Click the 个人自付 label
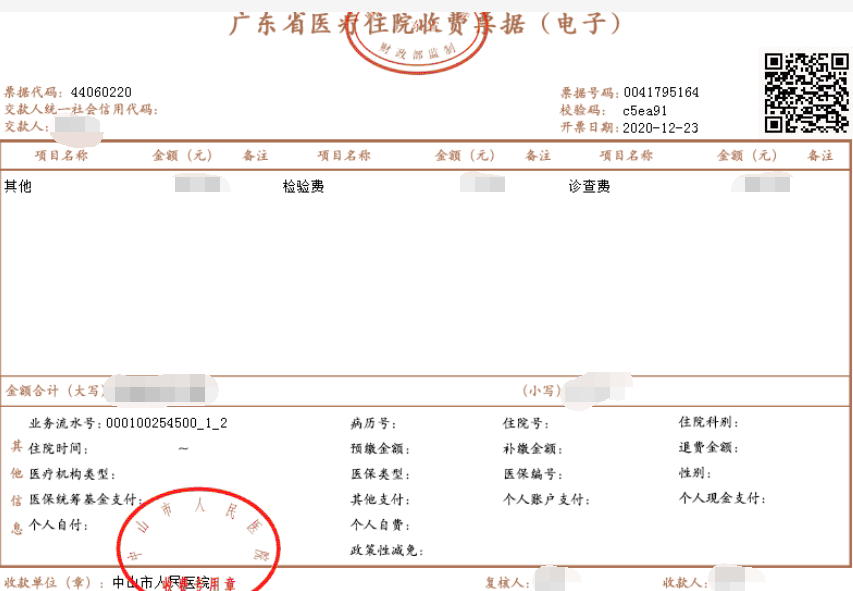The height and width of the screenshot is (591, 853). pyautogui.click(x=58, y=525)
